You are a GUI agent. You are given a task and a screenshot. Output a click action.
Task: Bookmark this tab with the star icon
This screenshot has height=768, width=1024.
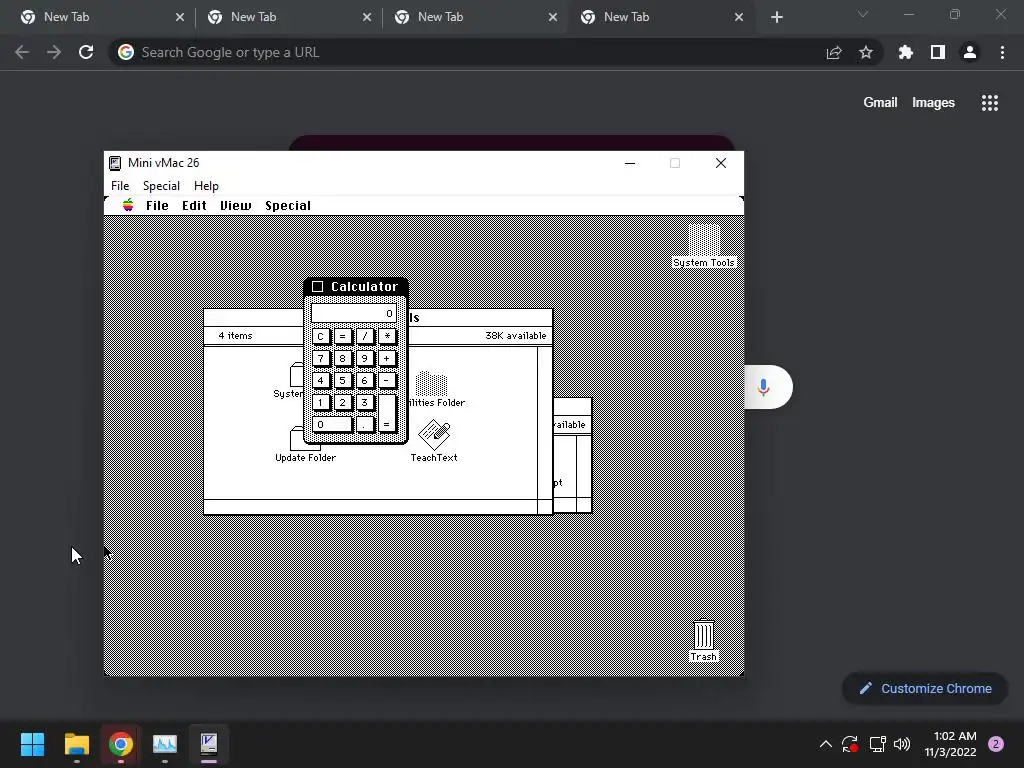(x=866, y=52)
